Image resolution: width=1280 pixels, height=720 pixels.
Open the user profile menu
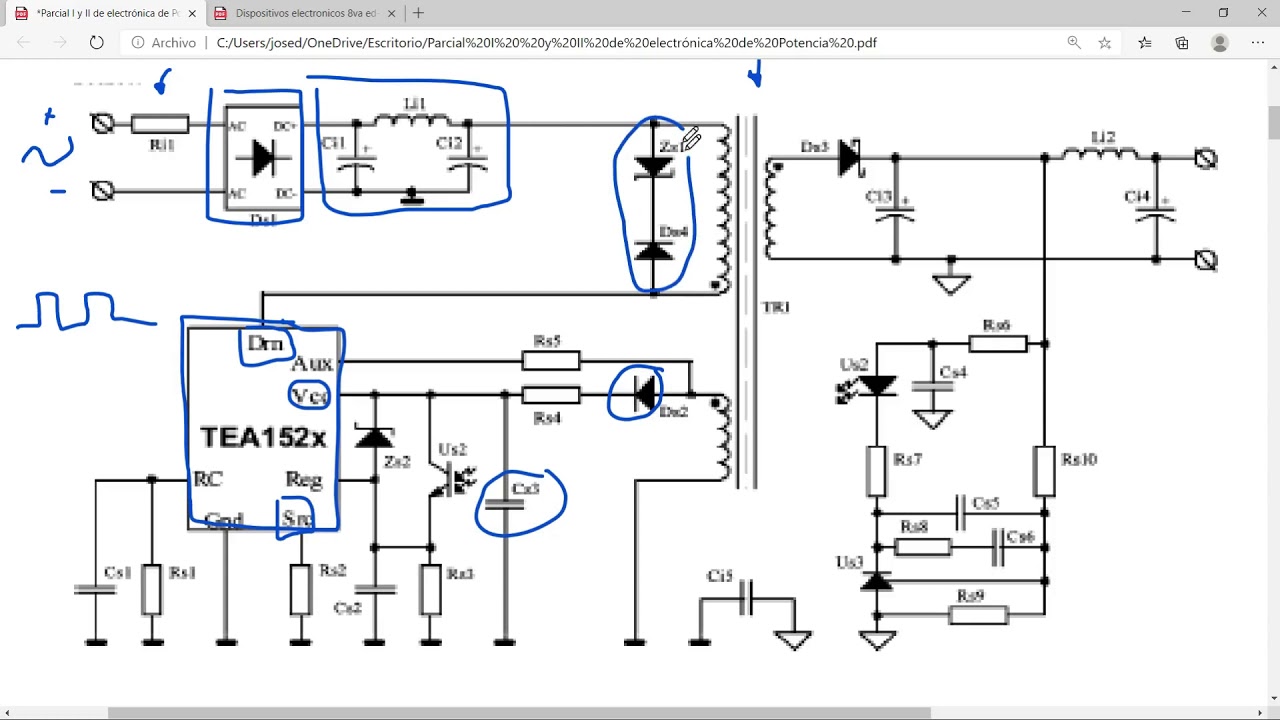tap(1219, 43)
